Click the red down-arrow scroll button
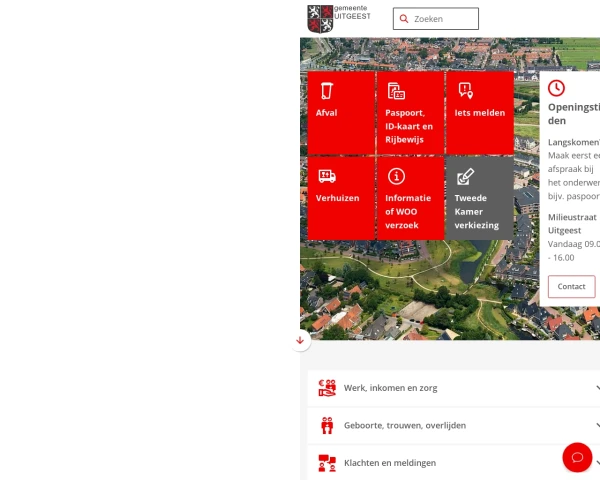The width and height of the screenshot is (600, 480). tap(300, 340)
